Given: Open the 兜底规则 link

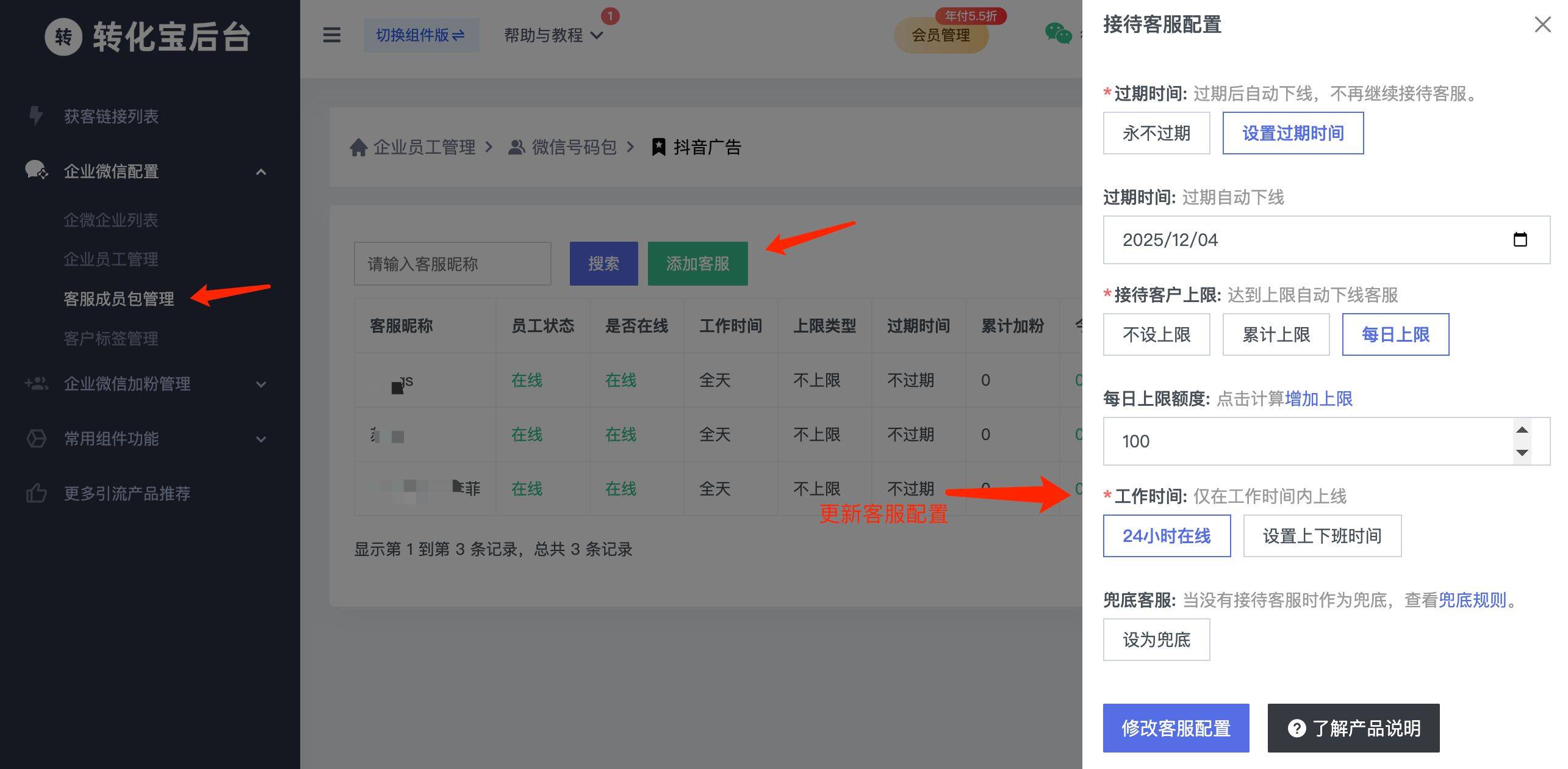Looking at the screenshot, I should tap(1472, 600).
